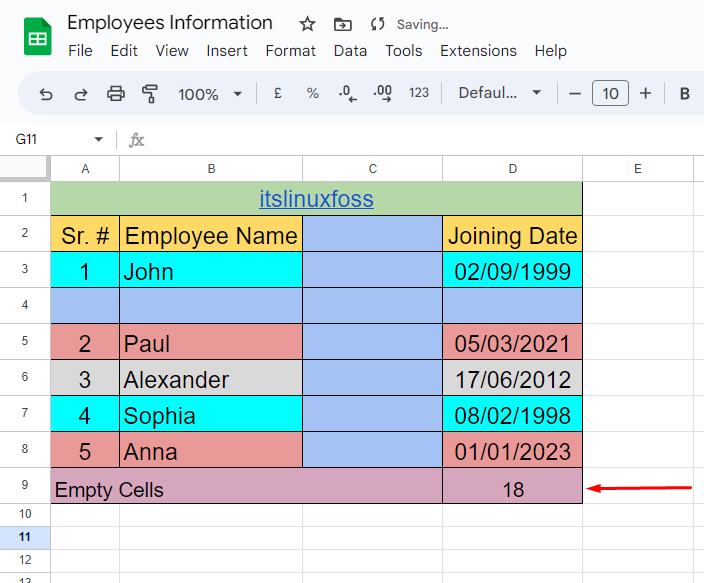Image resolution: width=704 pixels, height=583 pixels.
Task: Select the 05/03/2021 date cell
Action: [x=513, y=342]
